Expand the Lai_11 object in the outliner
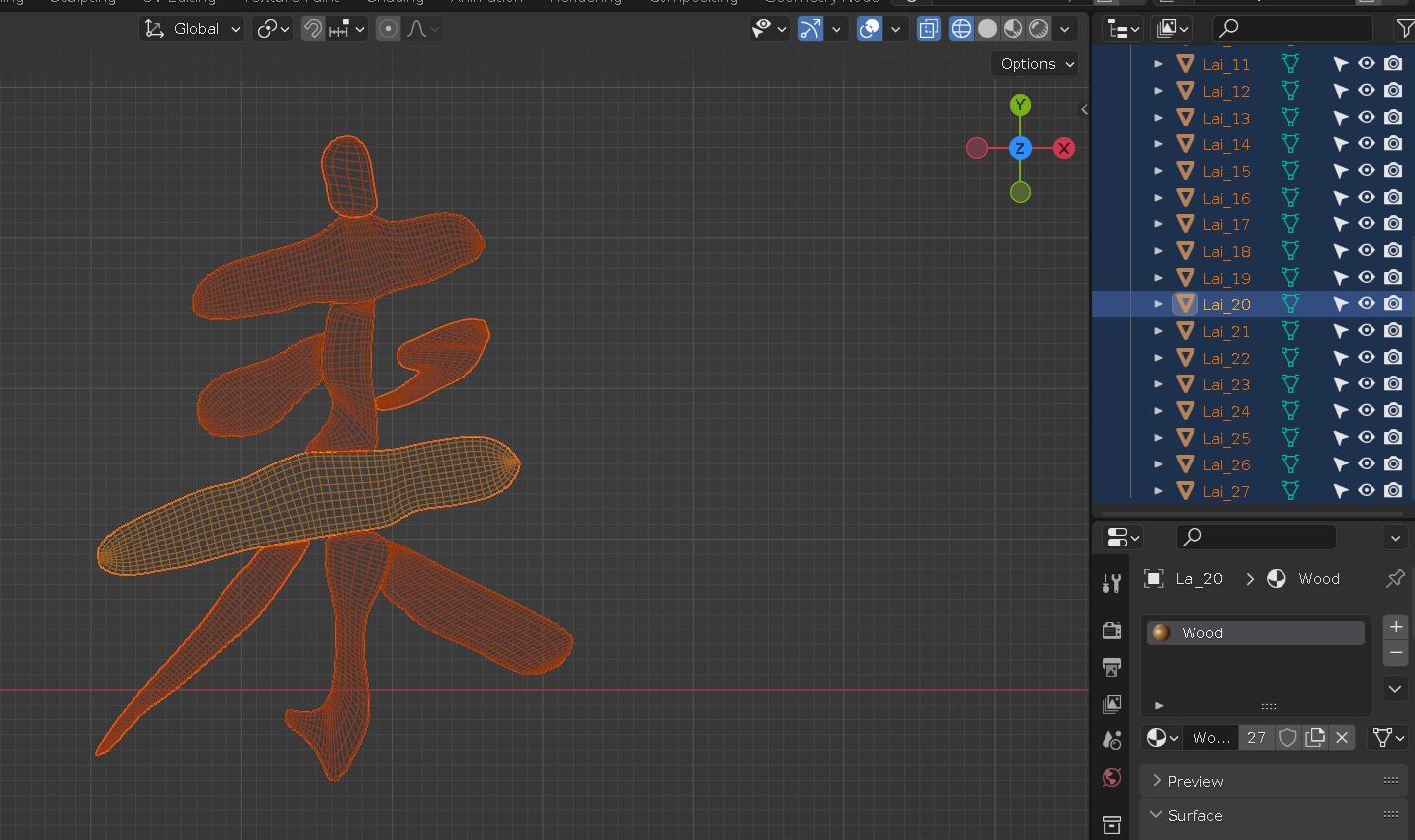The height and width of the screenshot is (840, 1415). 1158,64
